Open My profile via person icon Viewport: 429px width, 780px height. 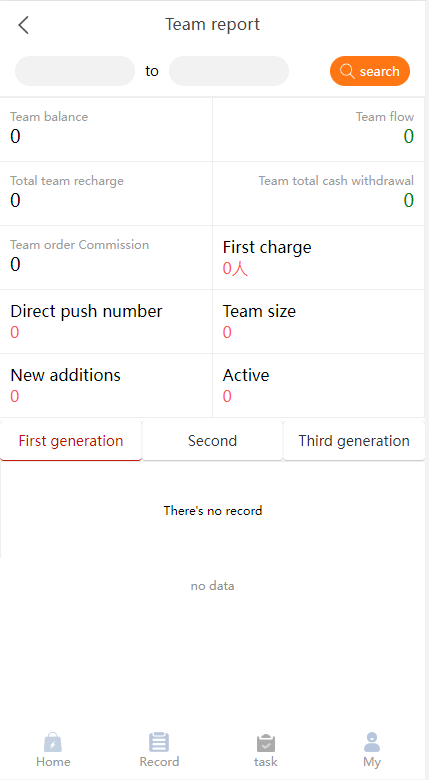pos(372,742)
